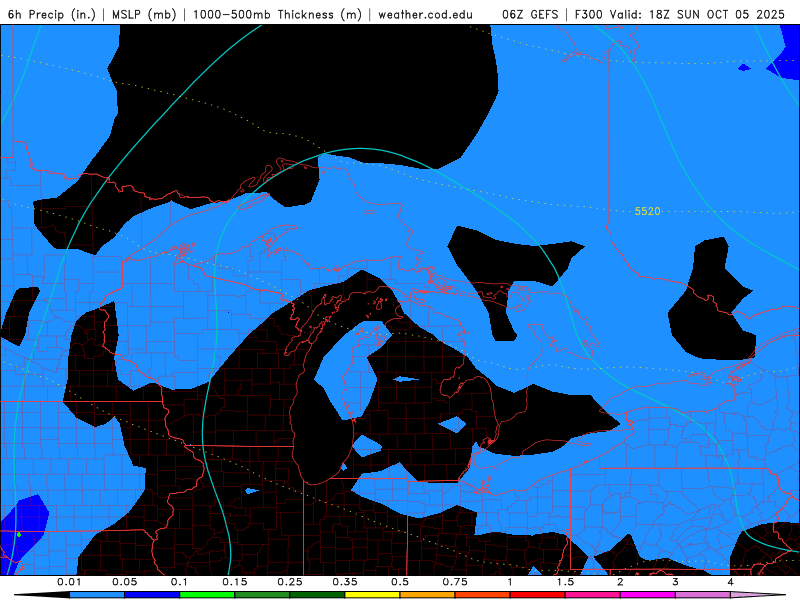The width and height of the screenshot is (800, 600).
Task: Click the black left arrow of color bar
Action: tap(42, 595)
